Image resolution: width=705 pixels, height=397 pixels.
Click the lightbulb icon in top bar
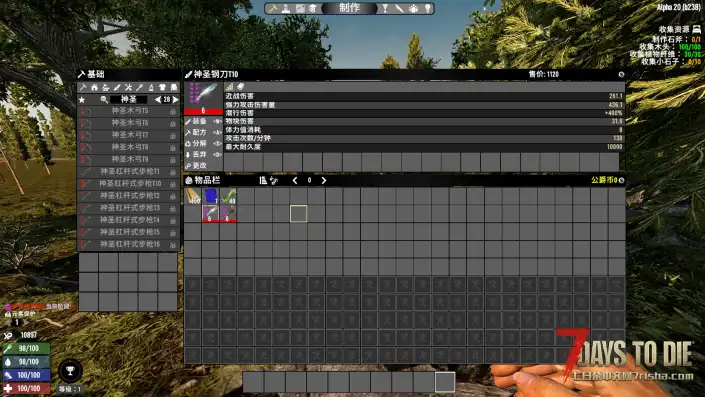[x=428, y=8]
